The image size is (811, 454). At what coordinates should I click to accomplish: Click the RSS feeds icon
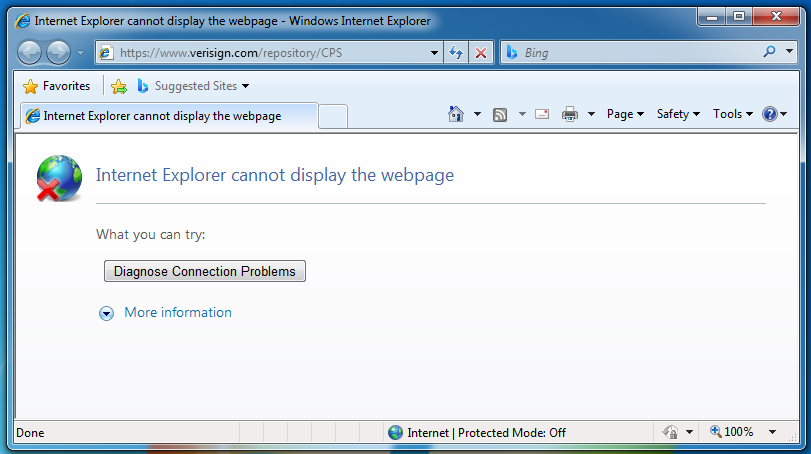click(500, 114)
